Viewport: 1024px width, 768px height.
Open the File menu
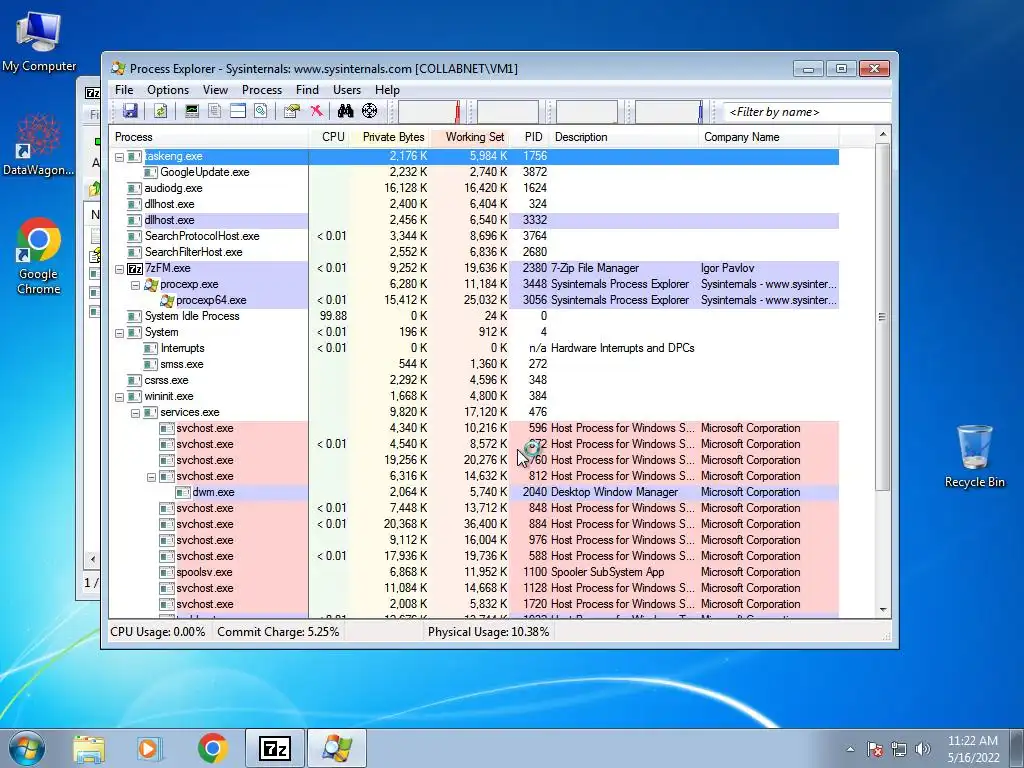coord(123,90)
